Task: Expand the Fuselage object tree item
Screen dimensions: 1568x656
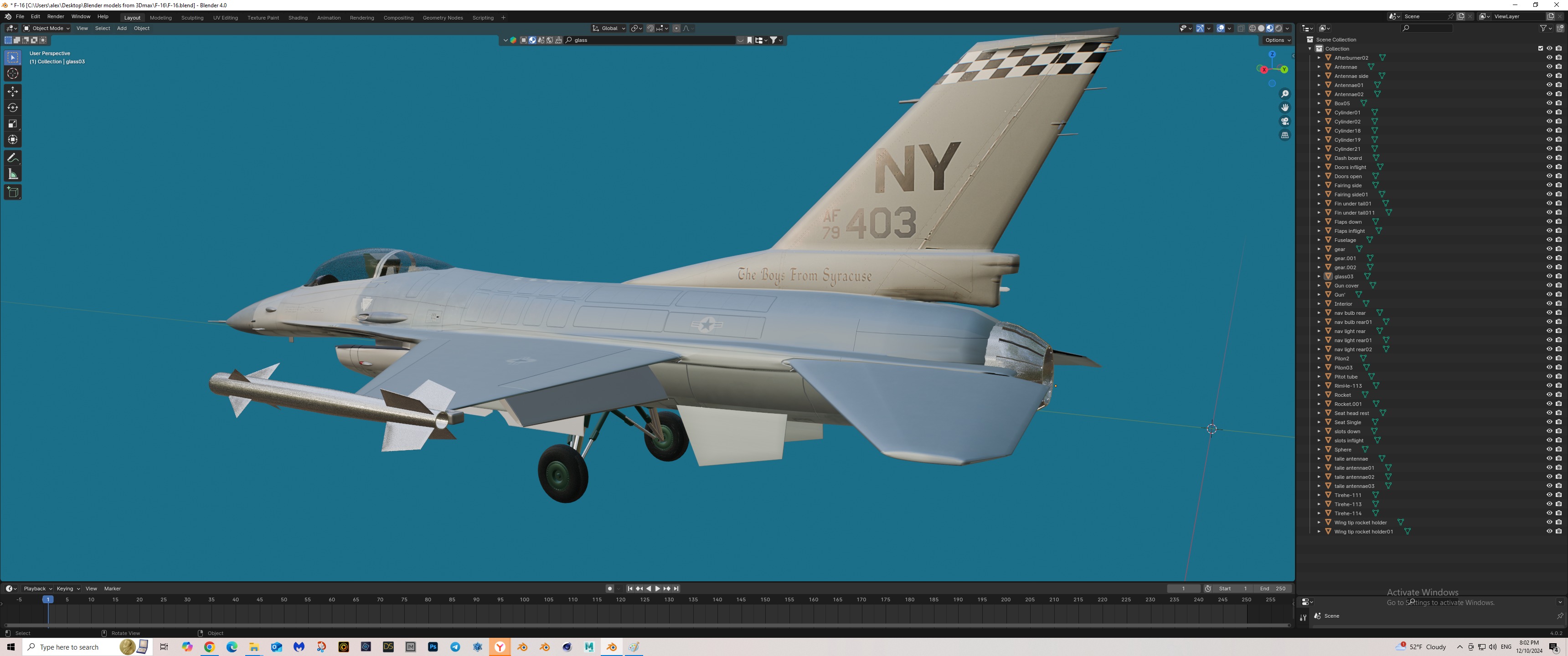Action: [1319, 240]
